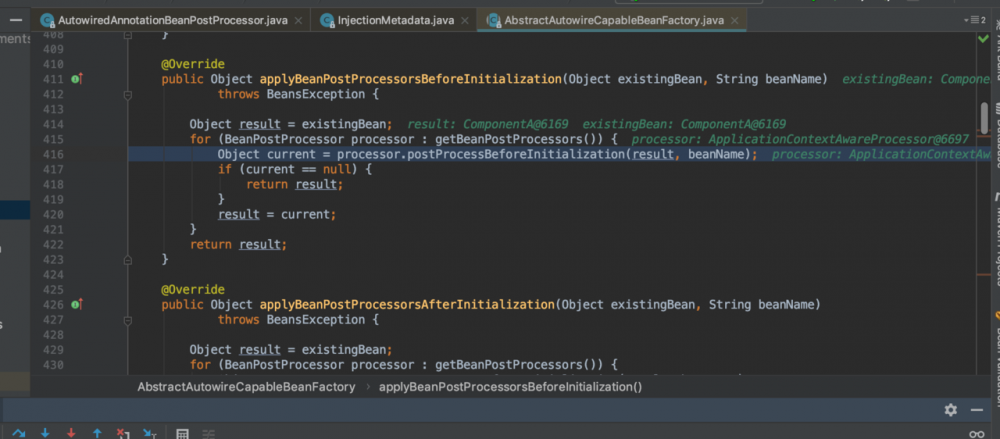Click Drop Frame debugger icon
1000x439 pixels.
pos(124,433)
